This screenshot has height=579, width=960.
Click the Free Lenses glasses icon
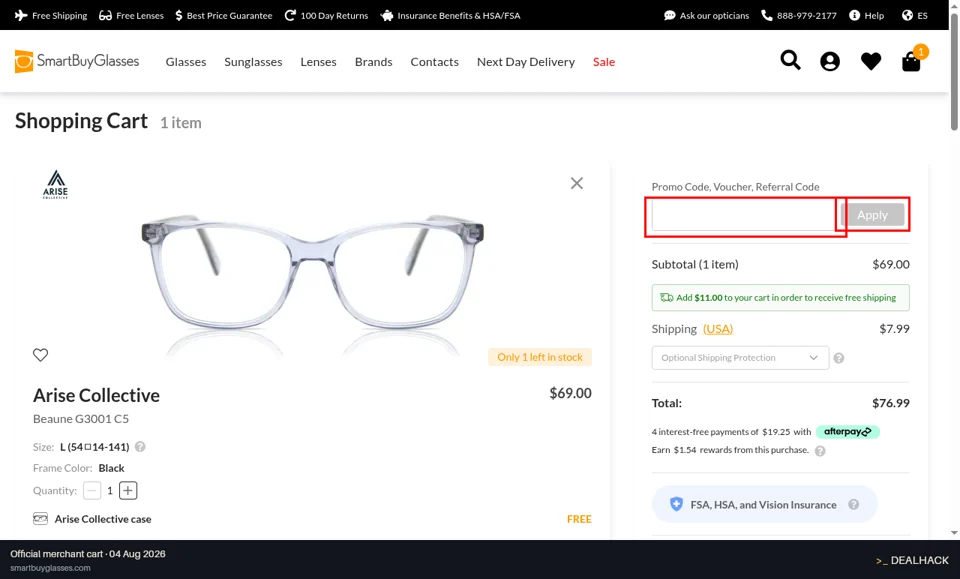105,15
